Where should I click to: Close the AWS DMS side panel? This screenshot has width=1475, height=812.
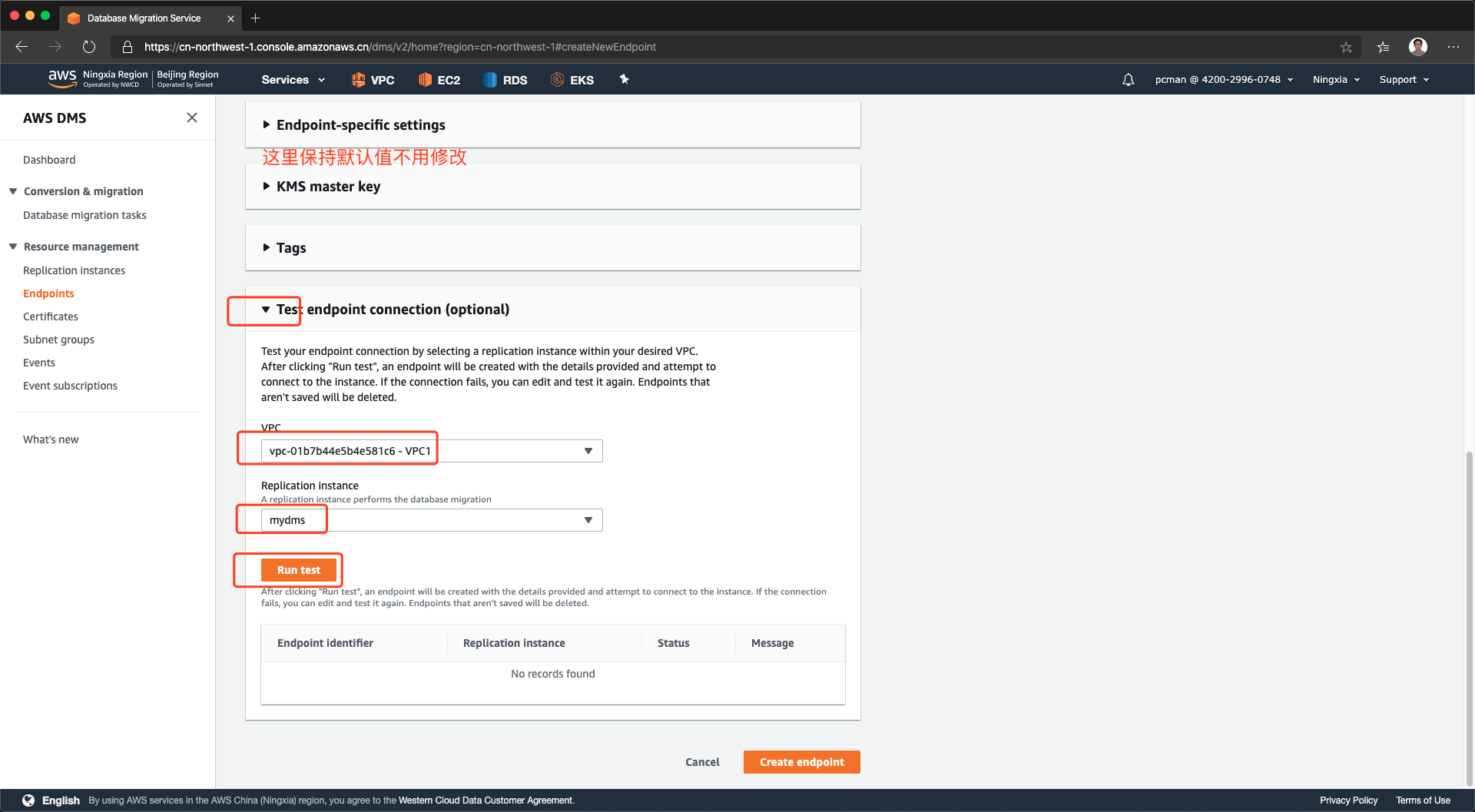click(192, 118)
